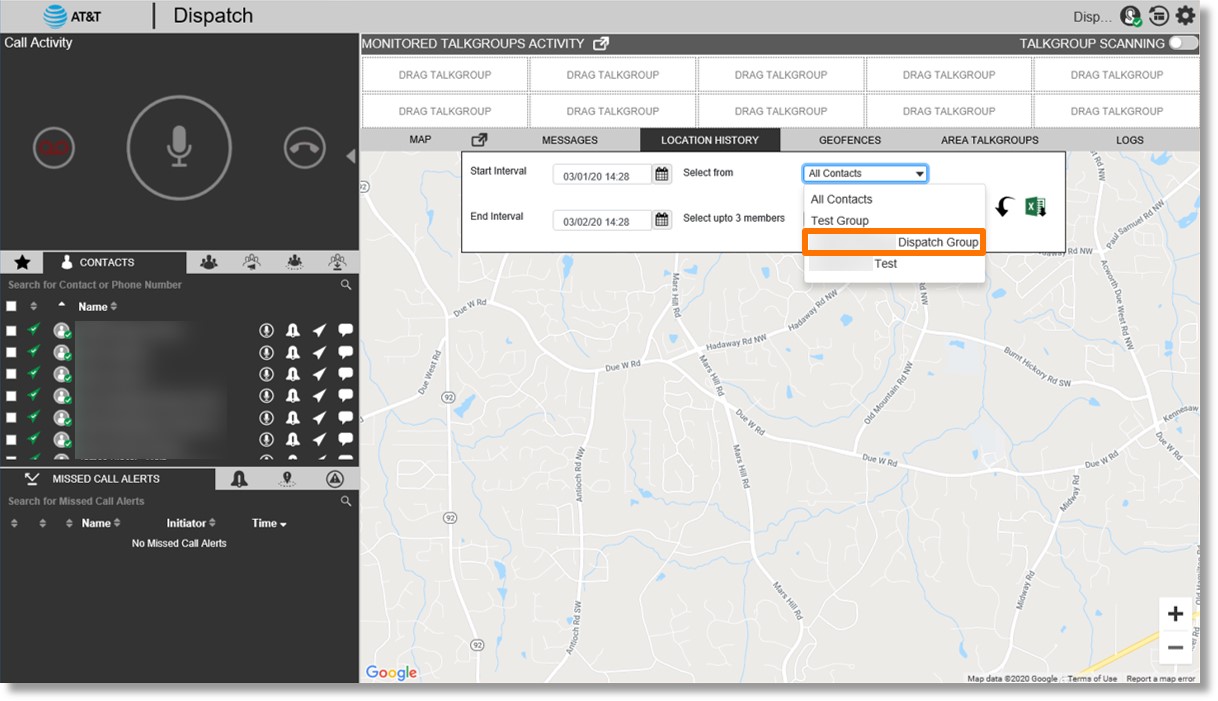Viewport: 1218px width, 701px height.
Task: Tick the fourth contact row checkbox
Action: click(x=11, y=396)
